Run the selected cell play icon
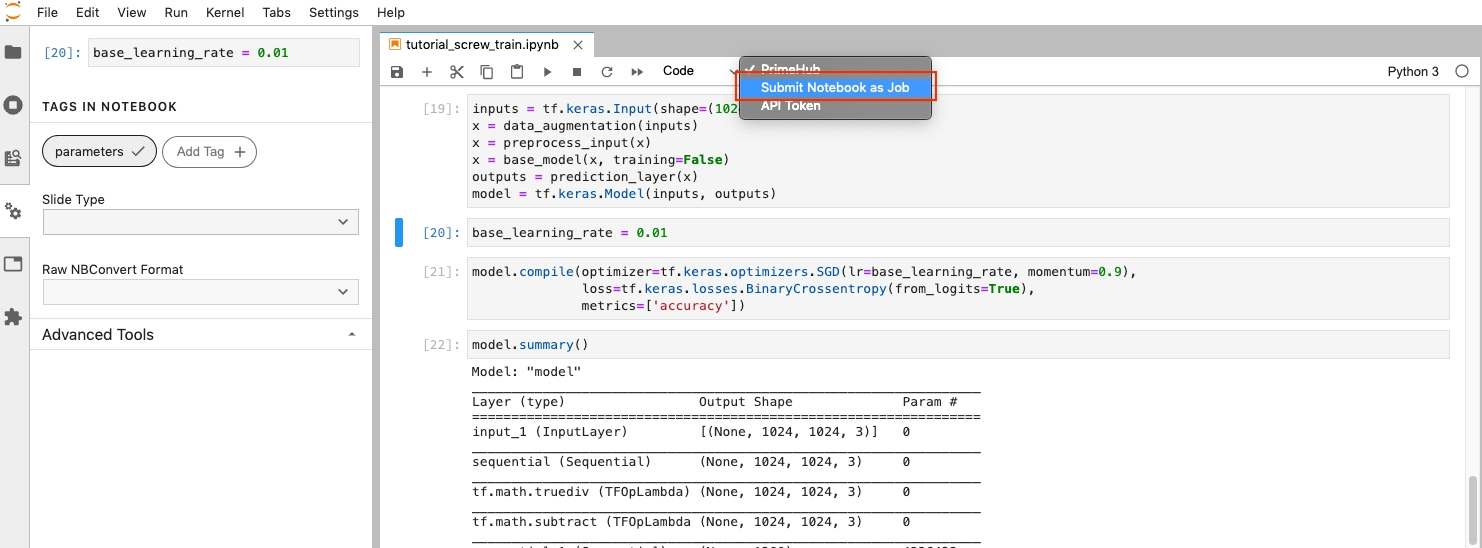The image size is (1482, 548). point(547,72)
